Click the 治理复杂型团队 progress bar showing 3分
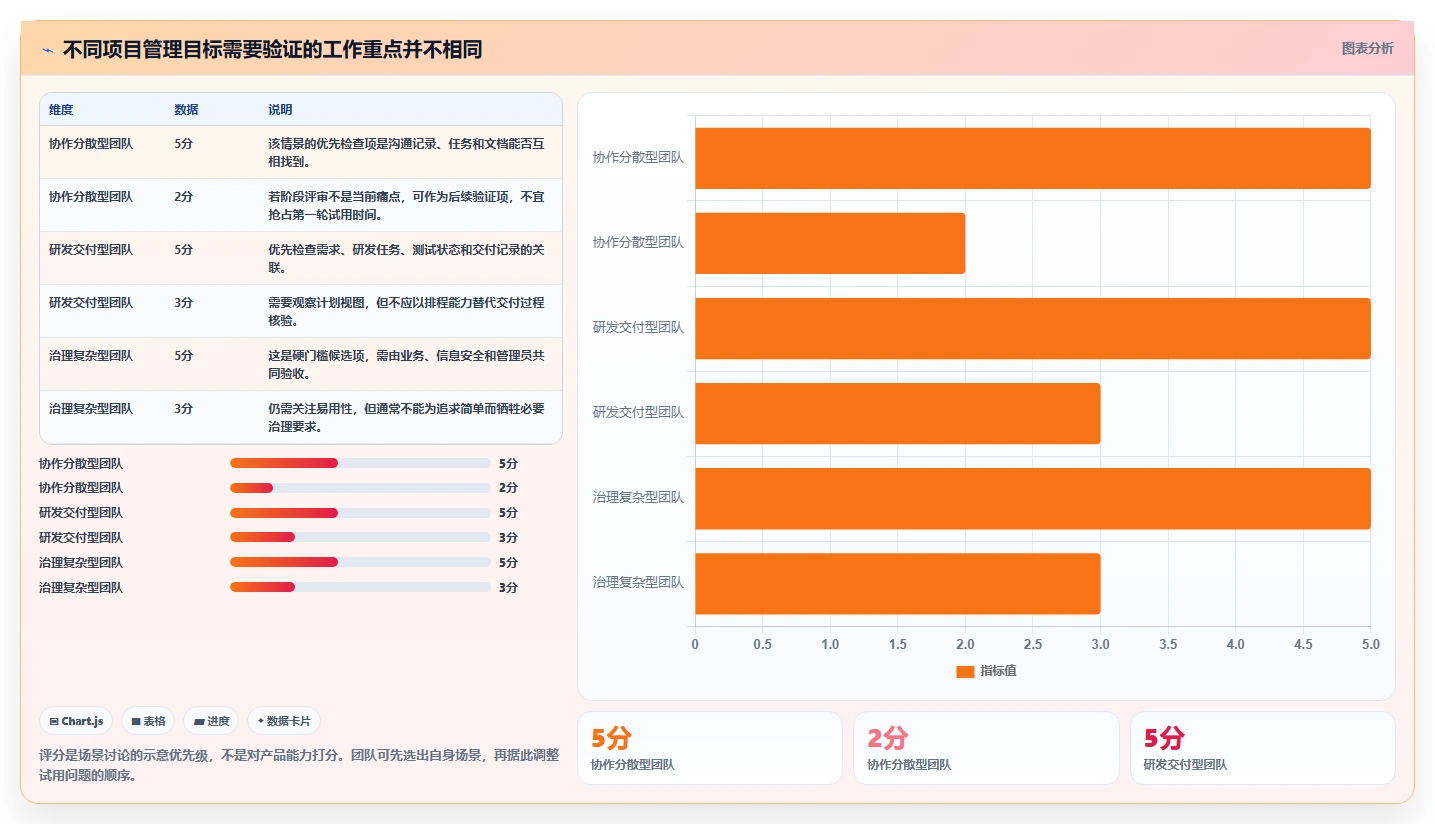 coord(360,587)
